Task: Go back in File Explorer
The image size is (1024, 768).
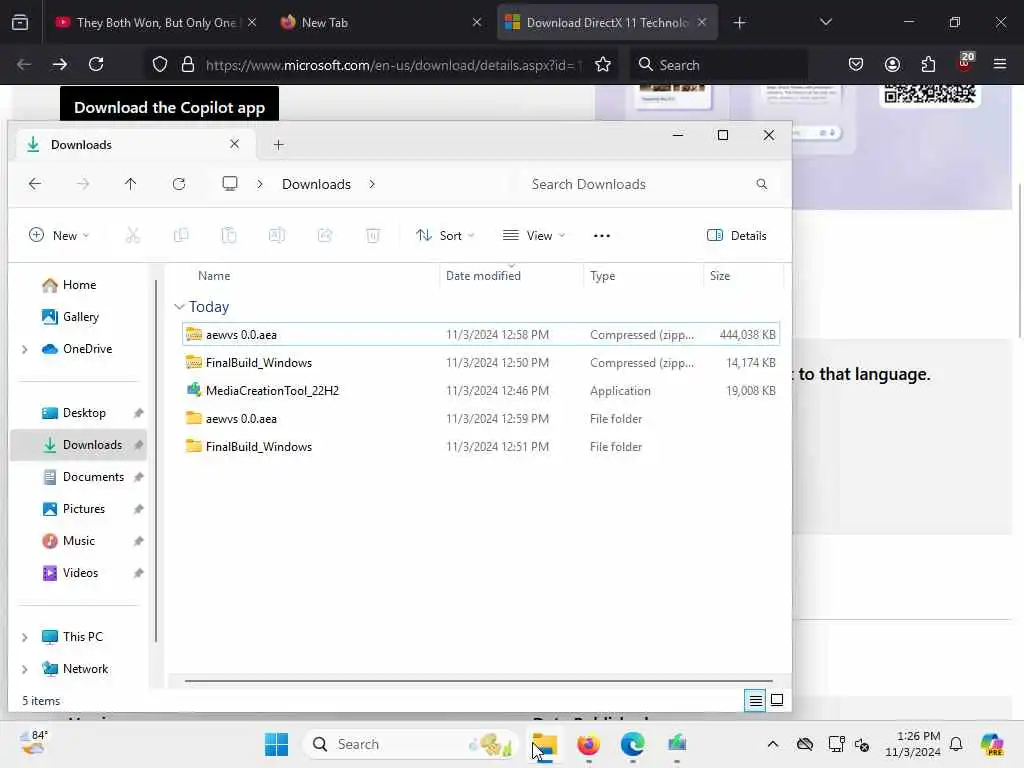Action: [x=35, y=184]
